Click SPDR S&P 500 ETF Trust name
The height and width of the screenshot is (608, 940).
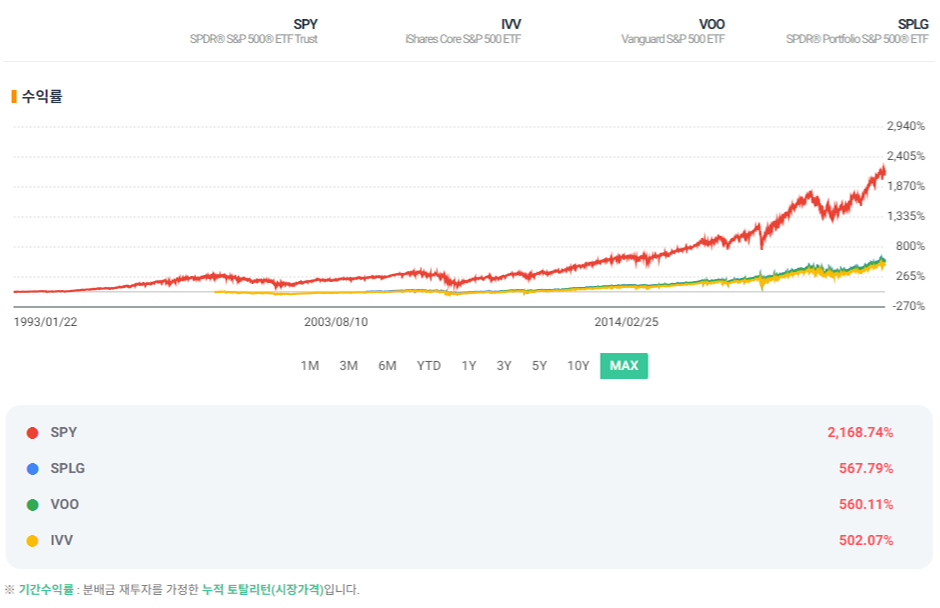point(254,39)
